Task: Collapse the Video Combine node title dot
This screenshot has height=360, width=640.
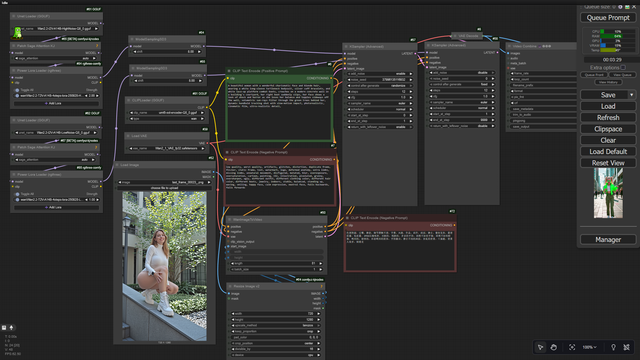Action: click(509, 46)
